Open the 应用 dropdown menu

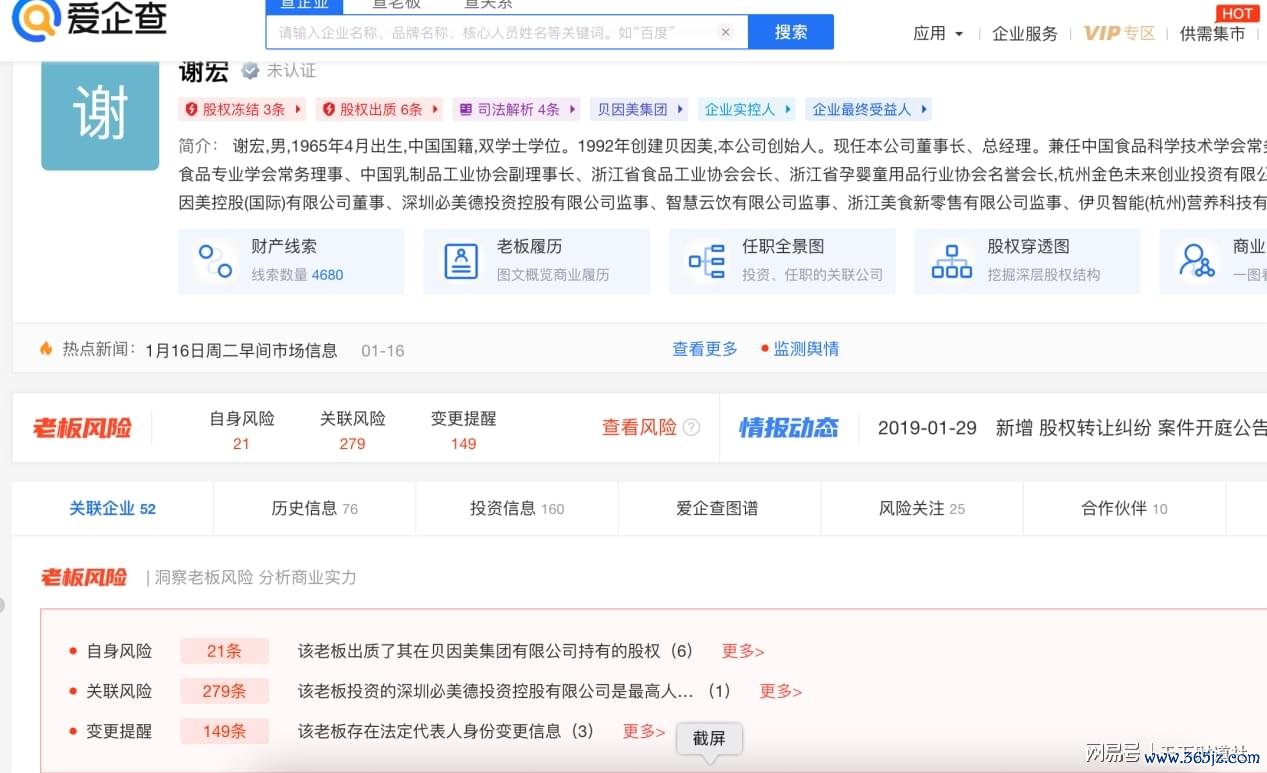tap(938, 33)
